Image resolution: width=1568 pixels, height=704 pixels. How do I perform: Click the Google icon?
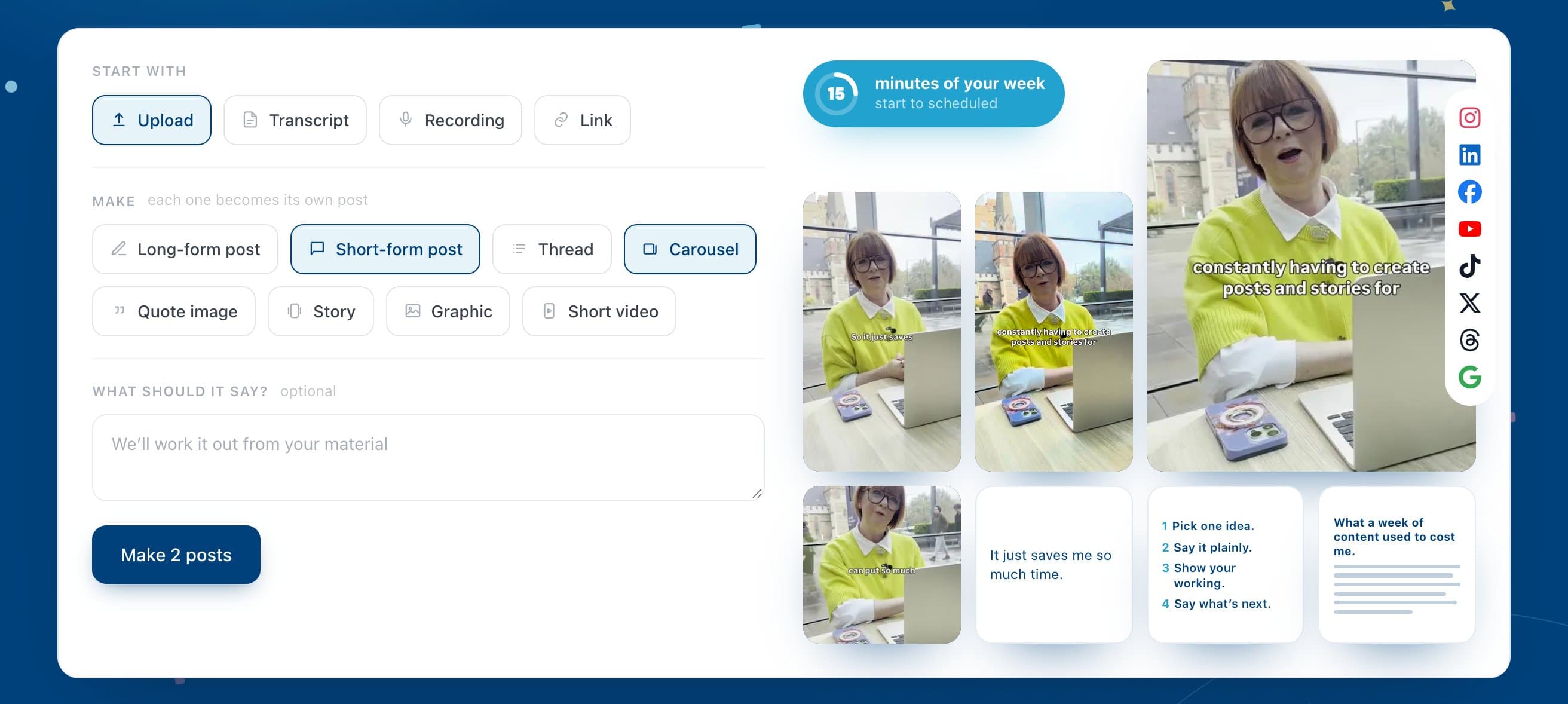point(1469,377)
